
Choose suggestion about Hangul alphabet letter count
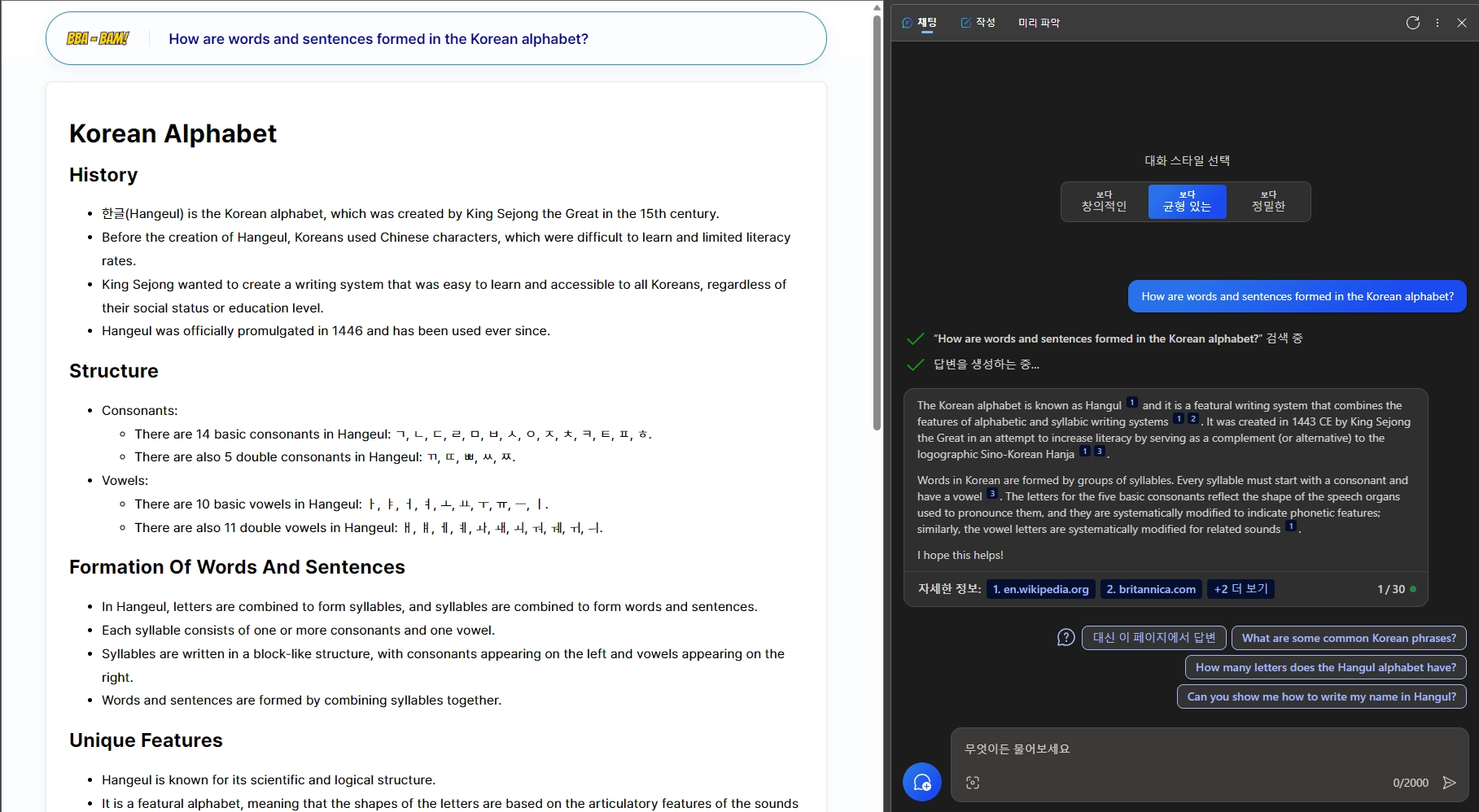click(x=1326, y=667)
